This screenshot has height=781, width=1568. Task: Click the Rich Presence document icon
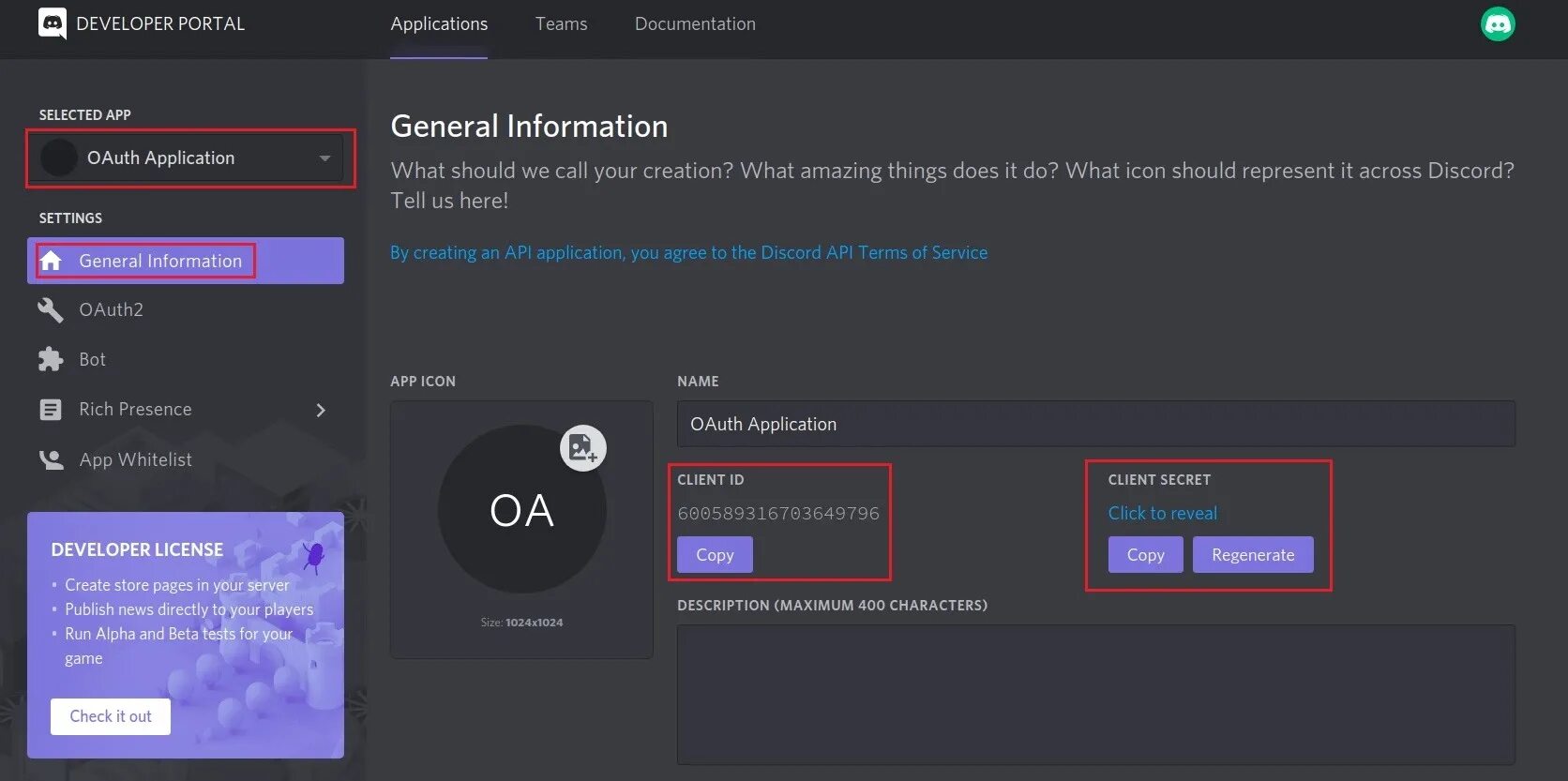51,410
